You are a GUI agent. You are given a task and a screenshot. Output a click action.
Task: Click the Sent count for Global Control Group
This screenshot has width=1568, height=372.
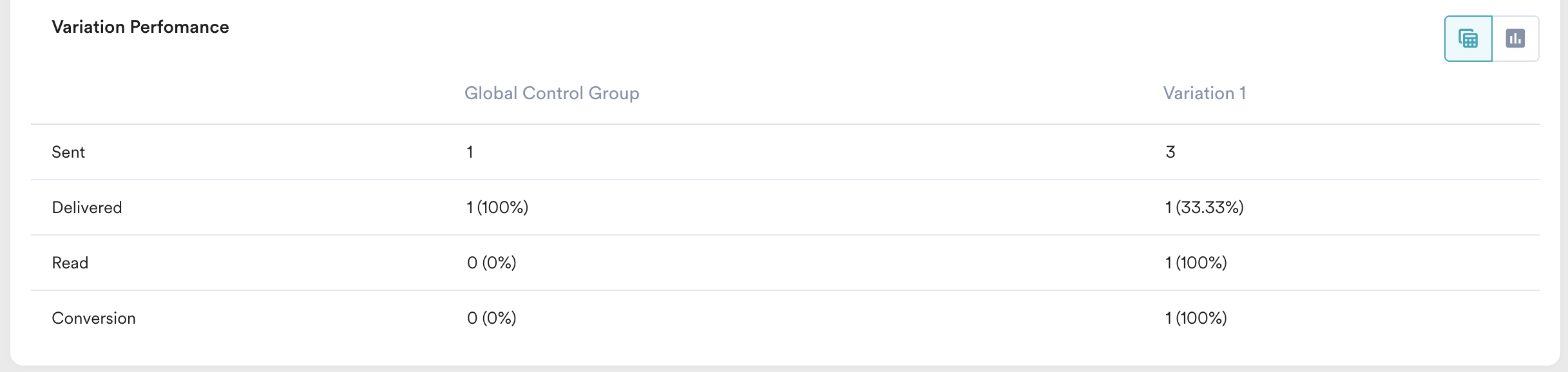tap(470, 152)
